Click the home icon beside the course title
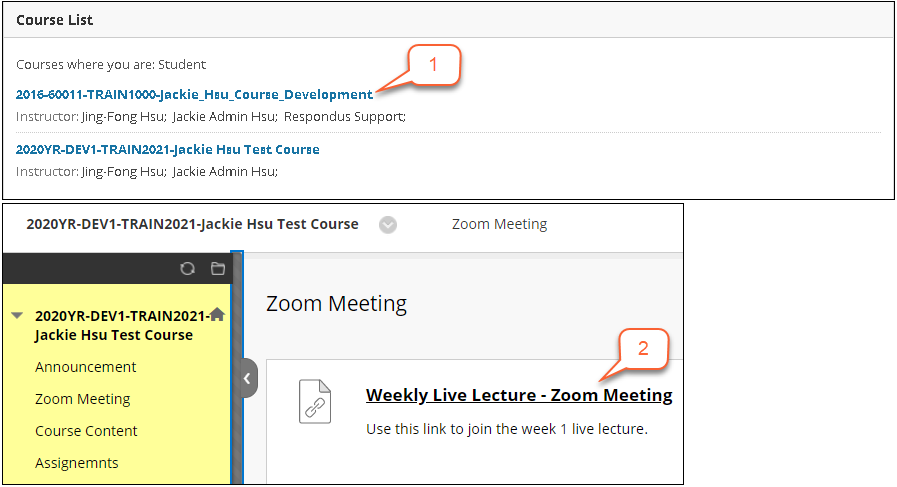Screen dimensions: 897x487 217,314
